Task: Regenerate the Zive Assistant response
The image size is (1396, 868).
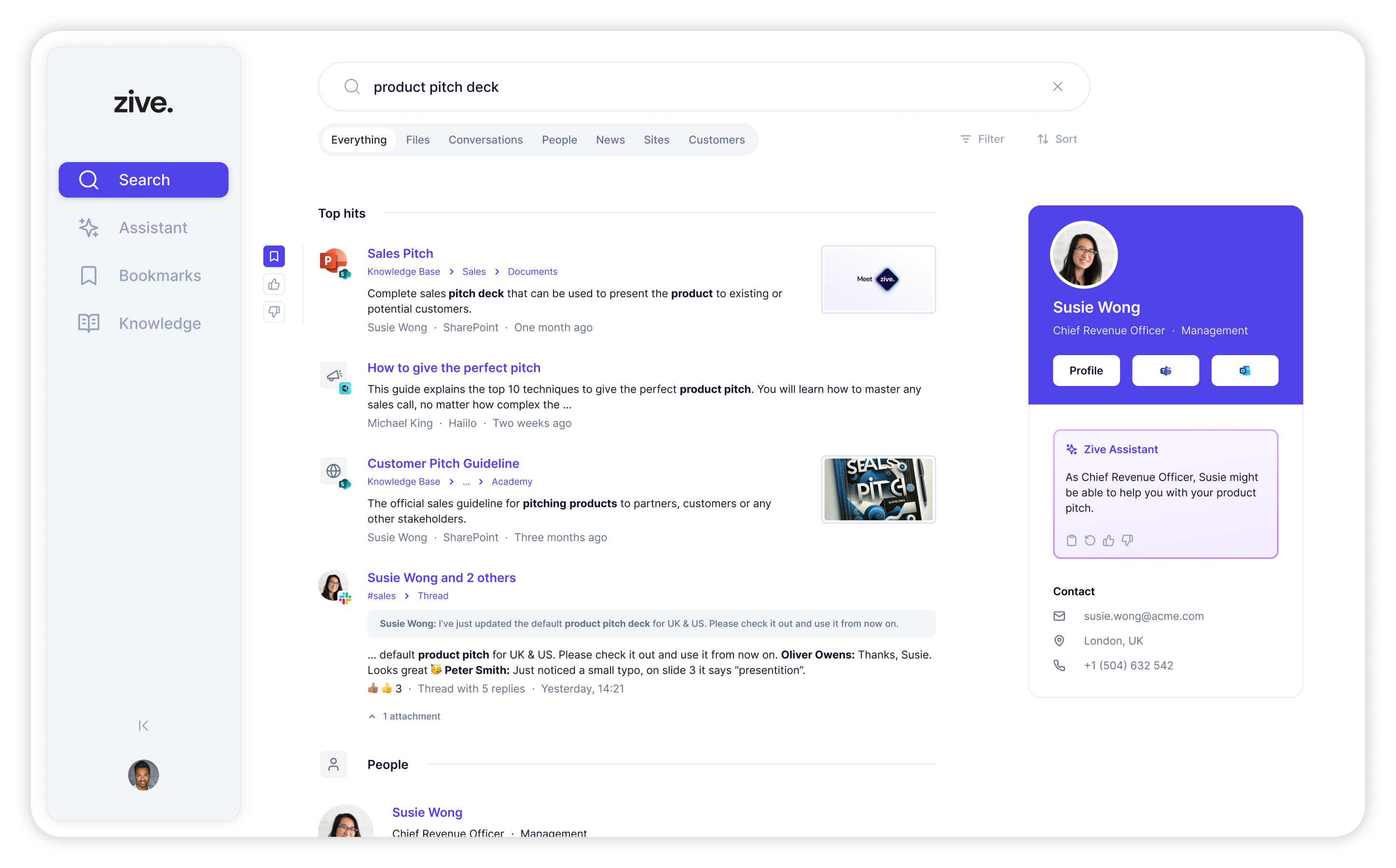Action: click(1090, 540)
